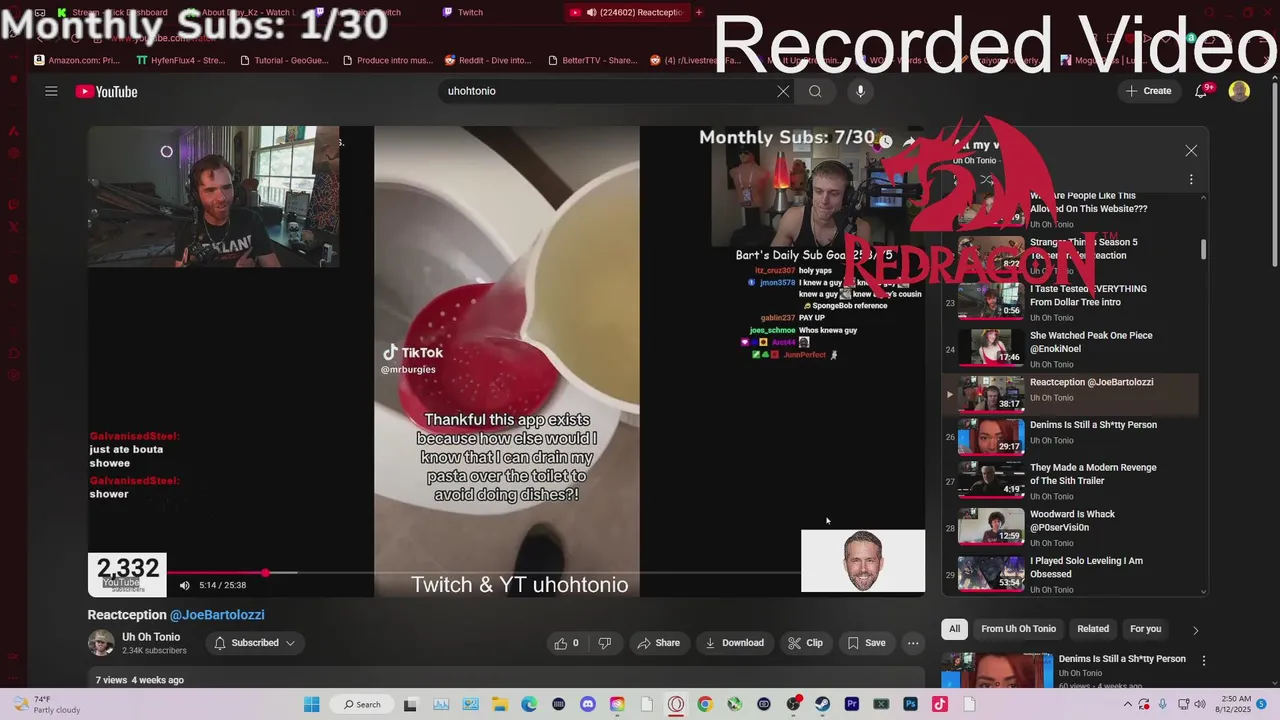Open the Uh Oh Tonio channel name
Image resolution: width=1280 pixels, height=720 pixels.
[151, 637]
